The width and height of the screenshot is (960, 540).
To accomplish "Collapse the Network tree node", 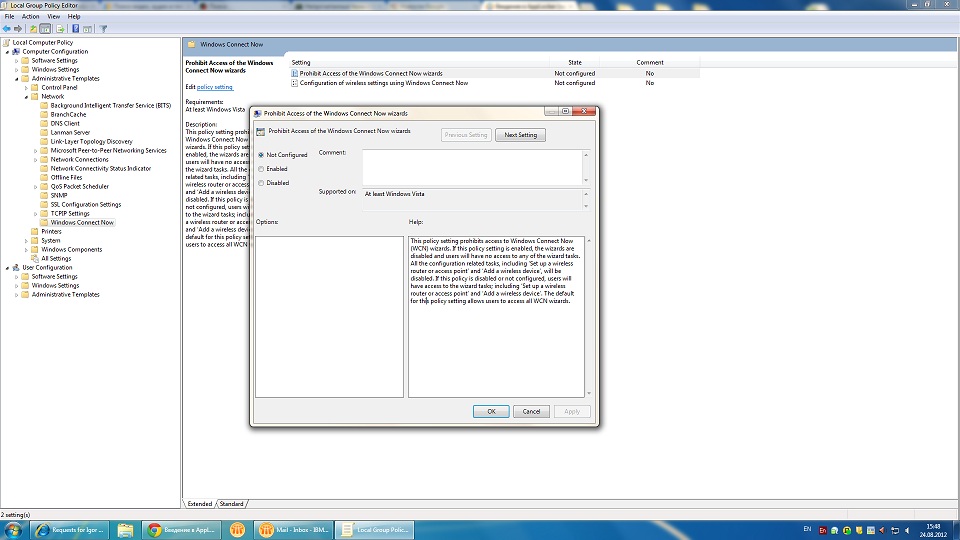I will point(26,97).
